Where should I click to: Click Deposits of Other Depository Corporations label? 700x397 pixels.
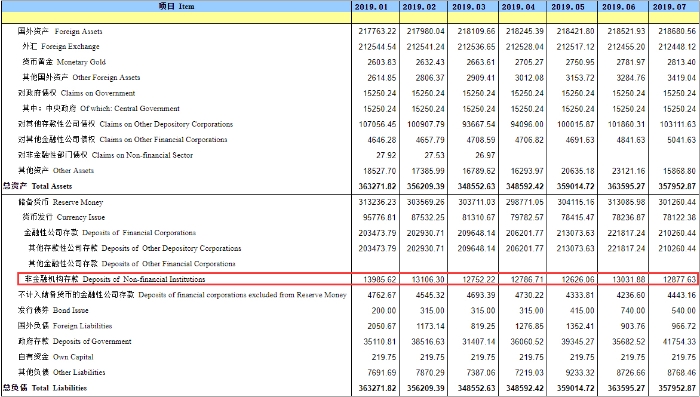tap(135, 248)
